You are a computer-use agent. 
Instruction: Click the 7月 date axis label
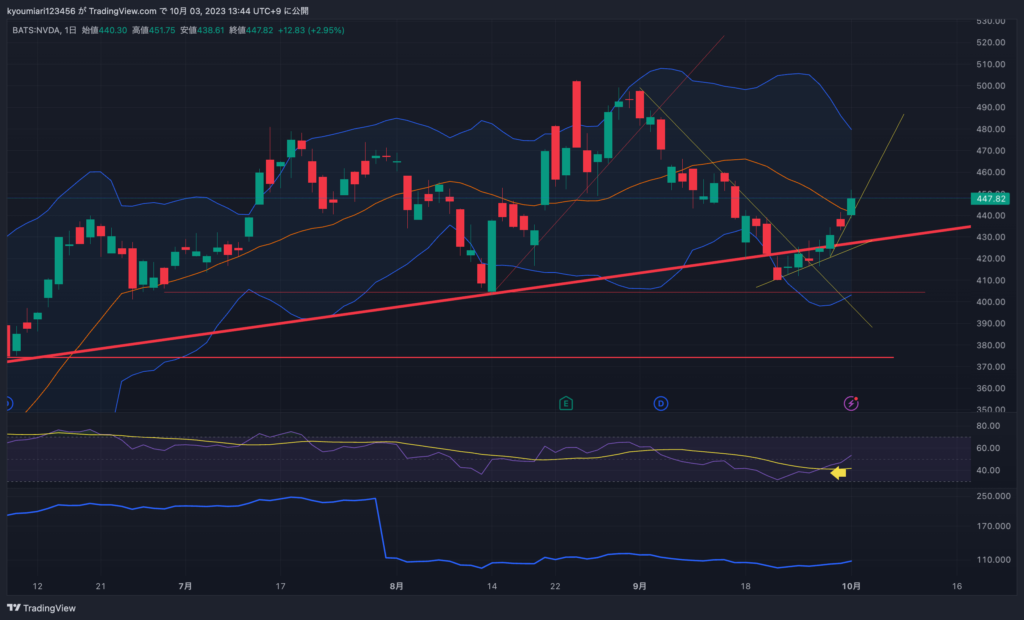coord(185,586)
